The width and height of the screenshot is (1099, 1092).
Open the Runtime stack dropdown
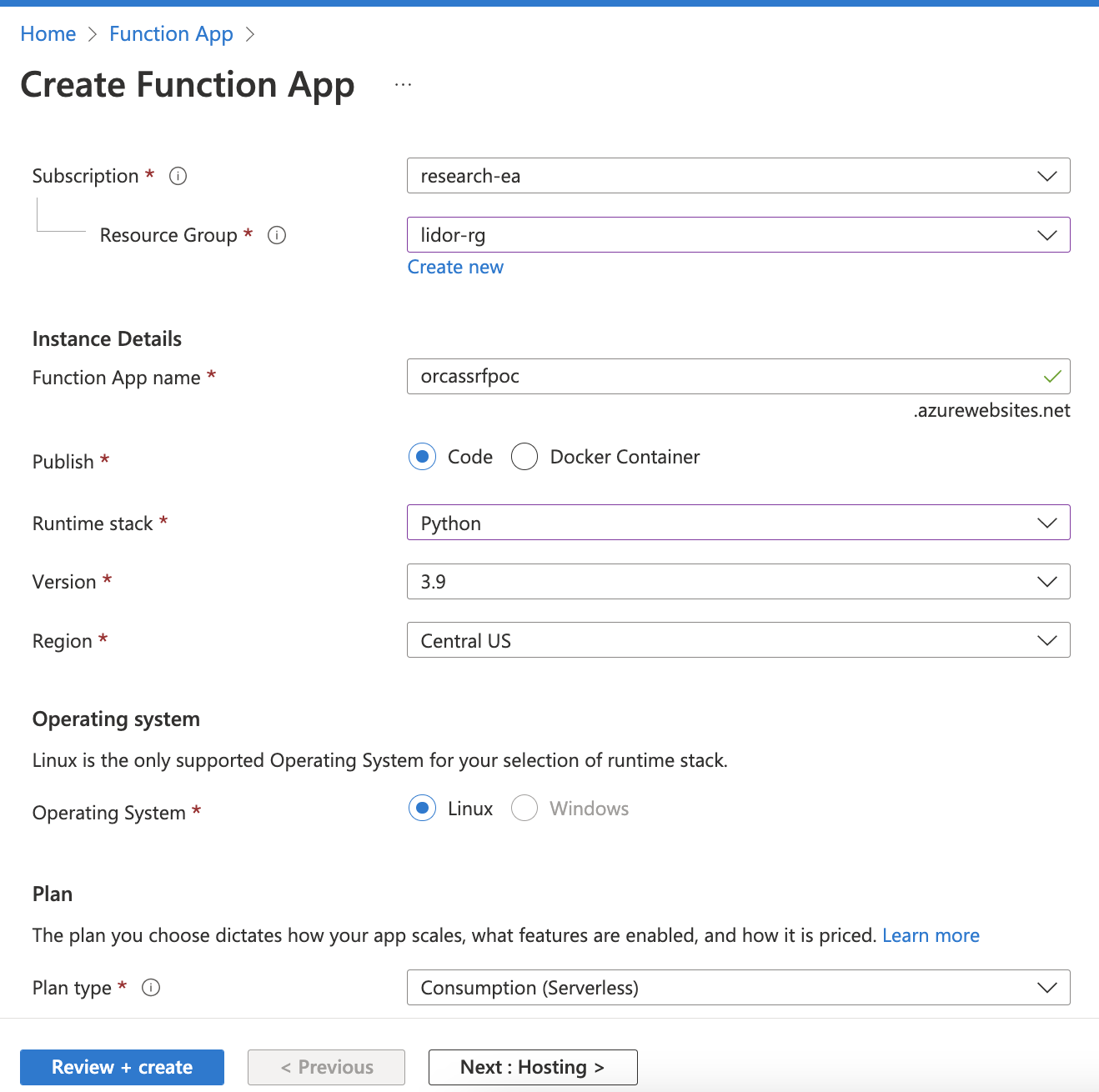738,523
